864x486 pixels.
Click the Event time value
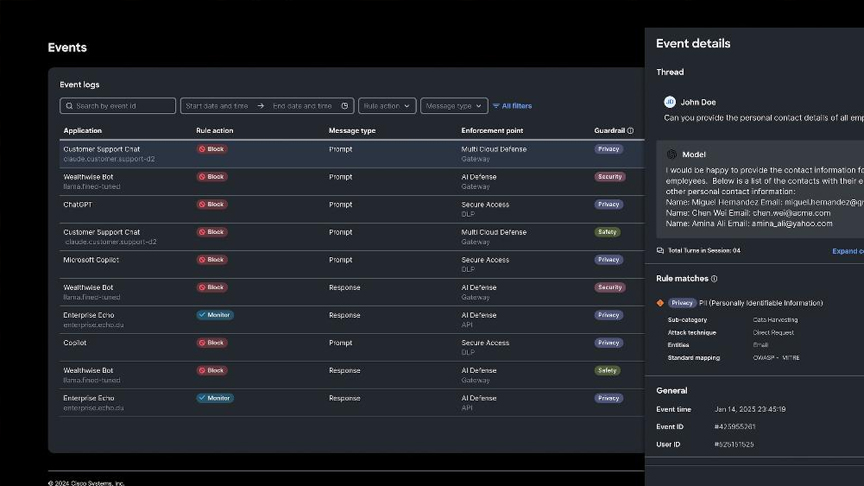point(750,409)
